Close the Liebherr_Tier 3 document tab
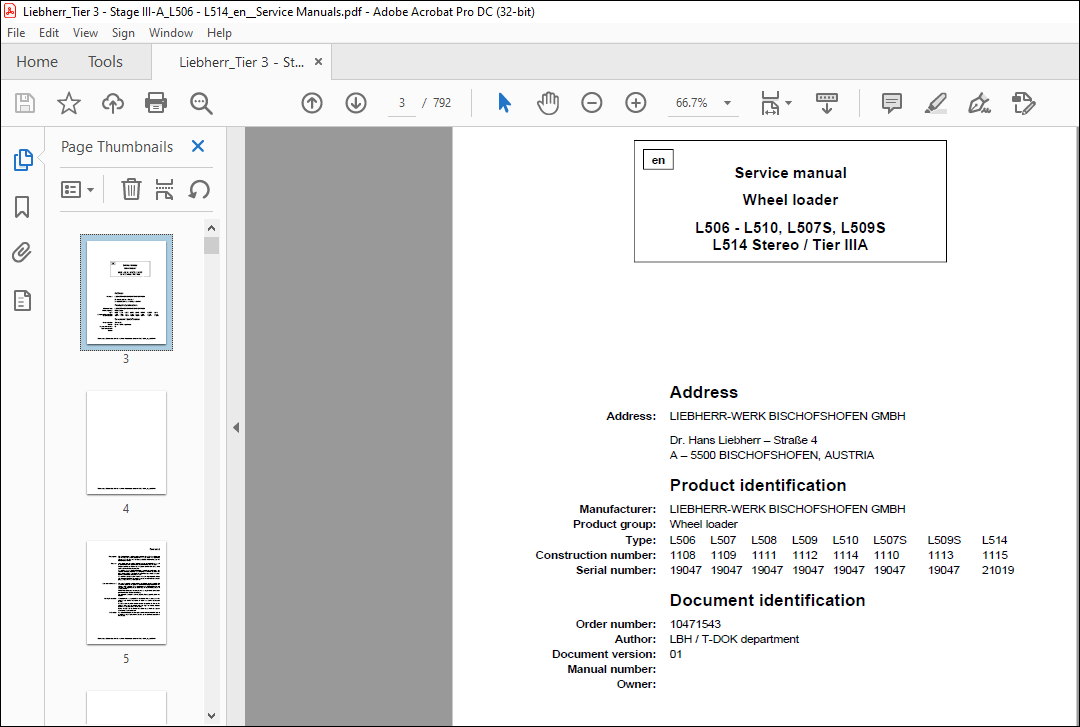This screenshot has width=1080, height=727. [318, 61]
